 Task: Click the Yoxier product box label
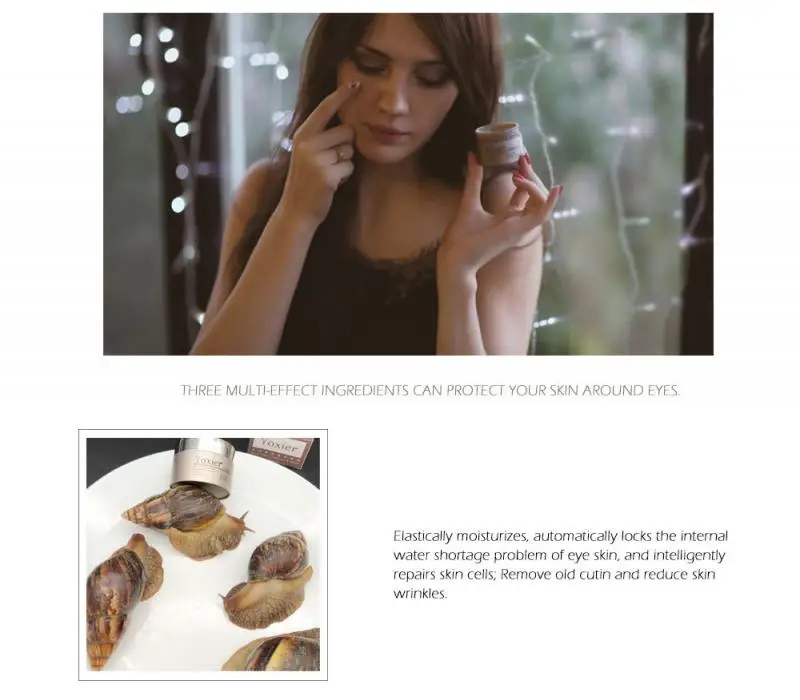click(280, 449)
